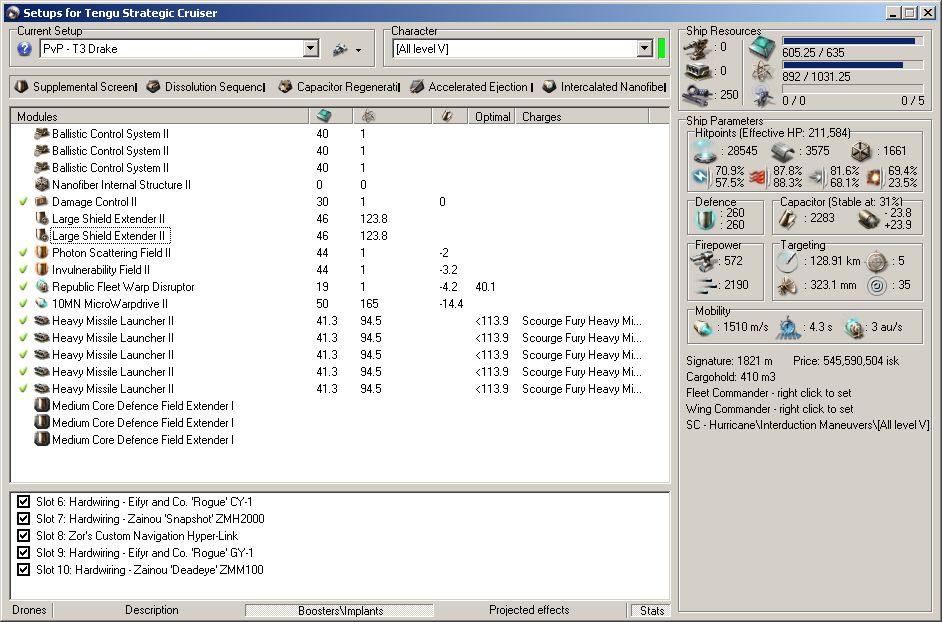Click the green character status indicator
942x622 pixels.
point(660,49)
